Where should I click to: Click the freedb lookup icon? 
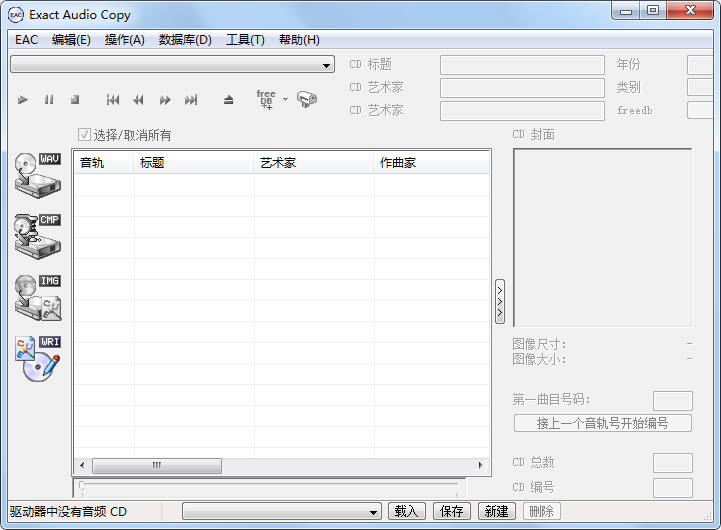(x=266, y=99)
